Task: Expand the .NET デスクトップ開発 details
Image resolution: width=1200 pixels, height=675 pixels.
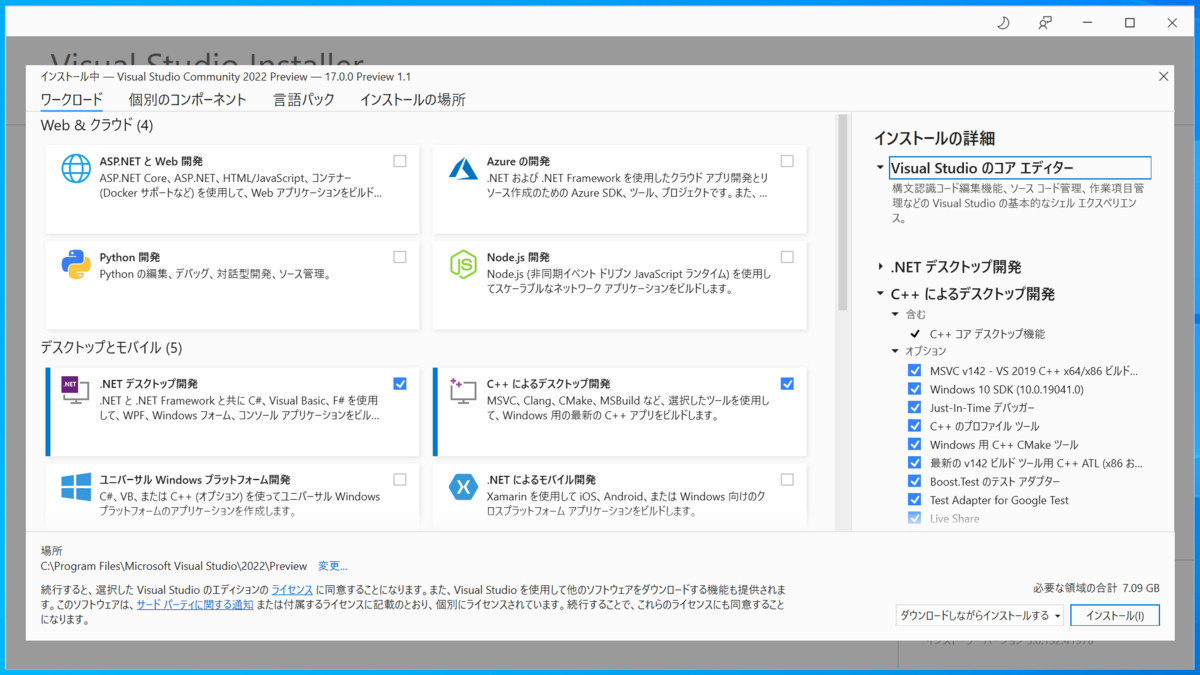Action: pyautogui.click(x=880, y=266)
